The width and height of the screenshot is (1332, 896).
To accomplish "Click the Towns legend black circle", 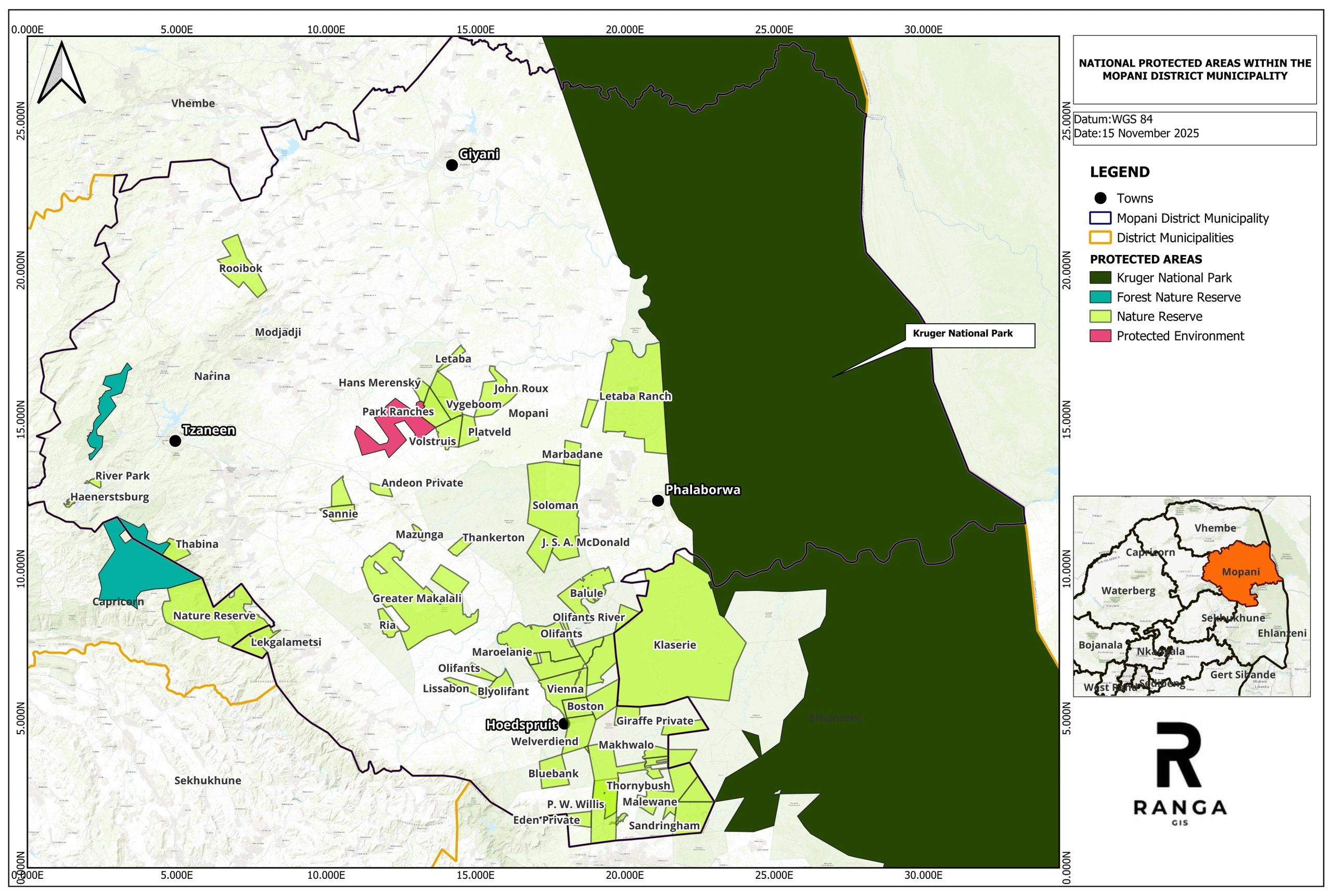I will 1100,198.
